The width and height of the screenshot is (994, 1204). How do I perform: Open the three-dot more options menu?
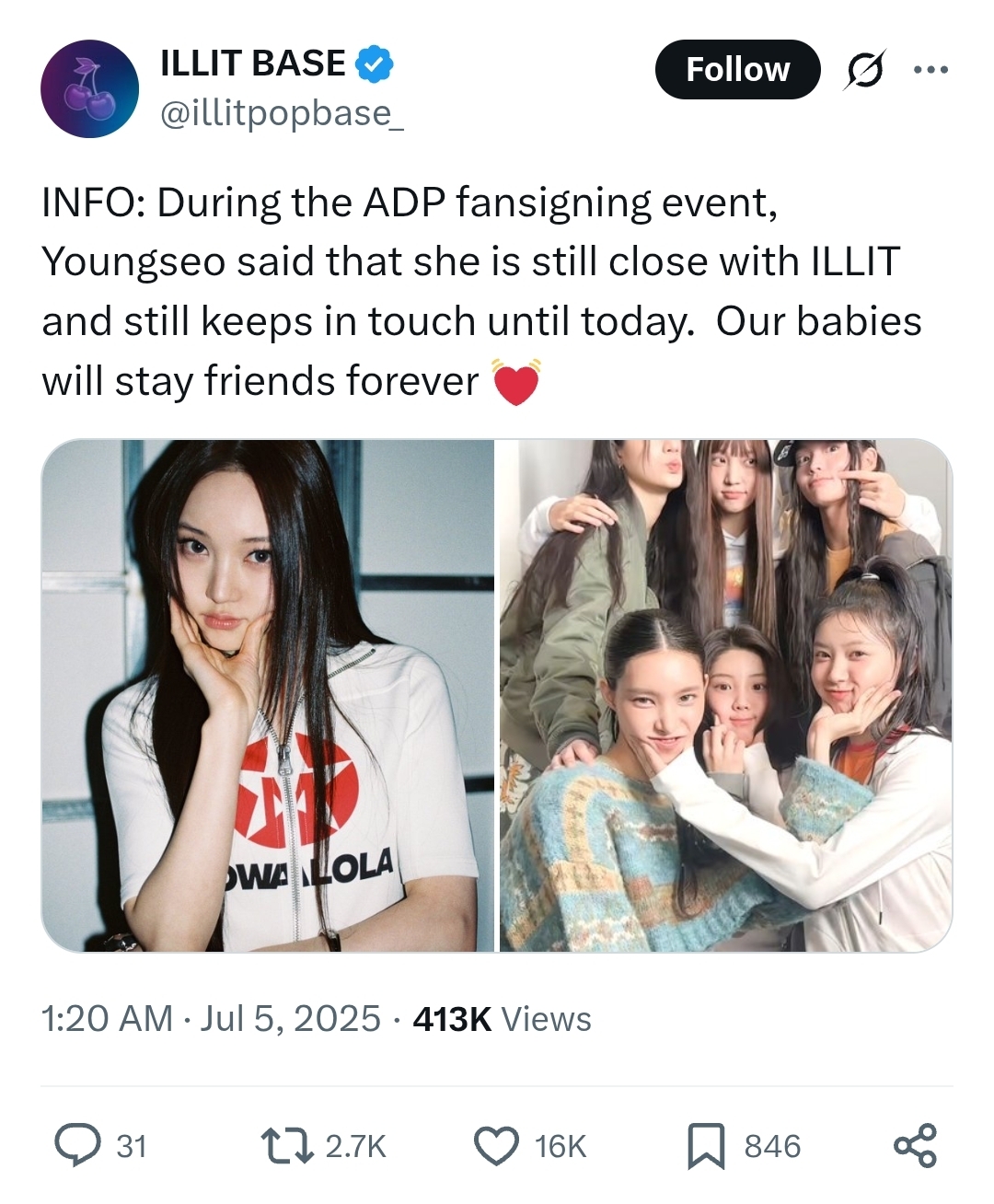930,70
